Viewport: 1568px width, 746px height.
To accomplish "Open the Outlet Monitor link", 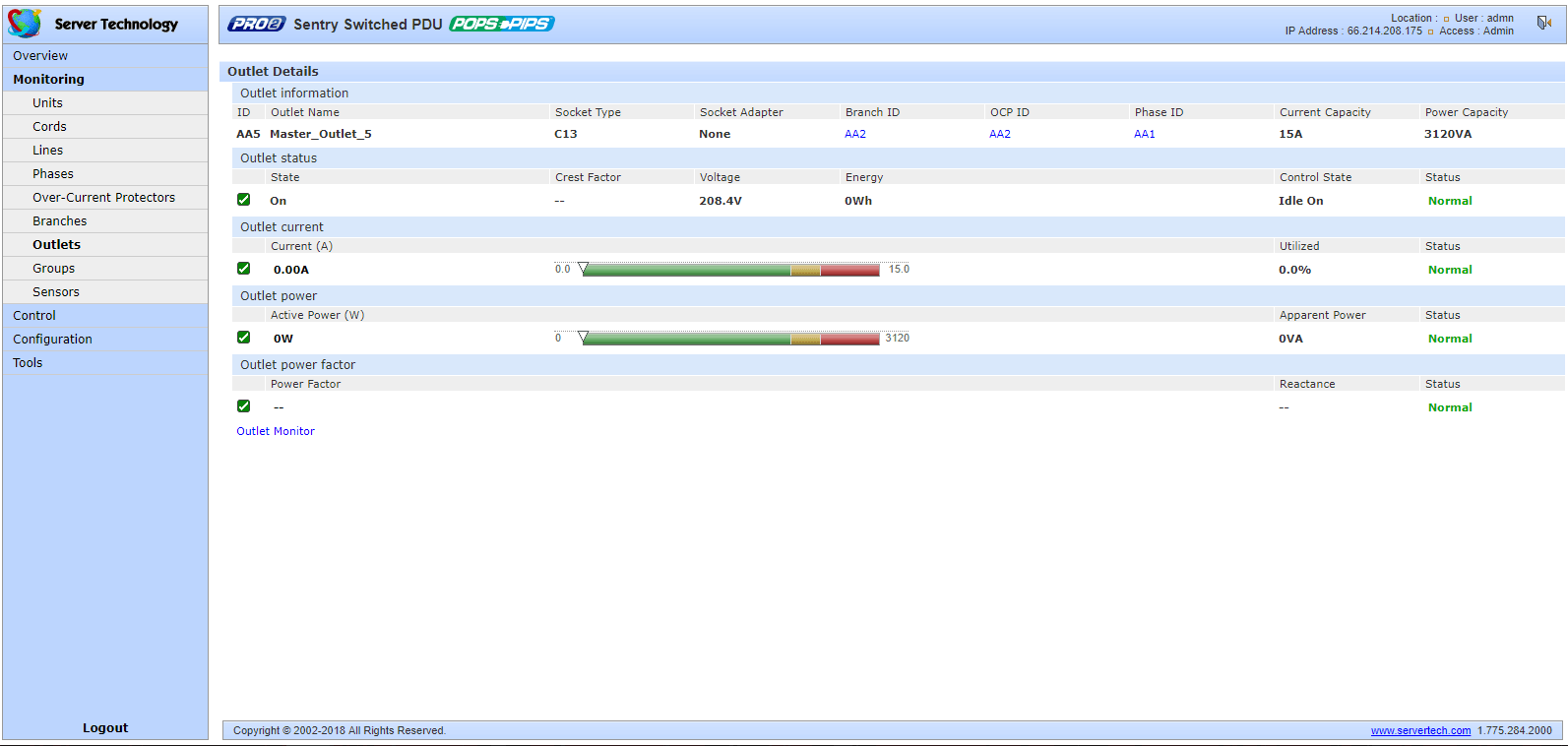I will coord(276,431).
